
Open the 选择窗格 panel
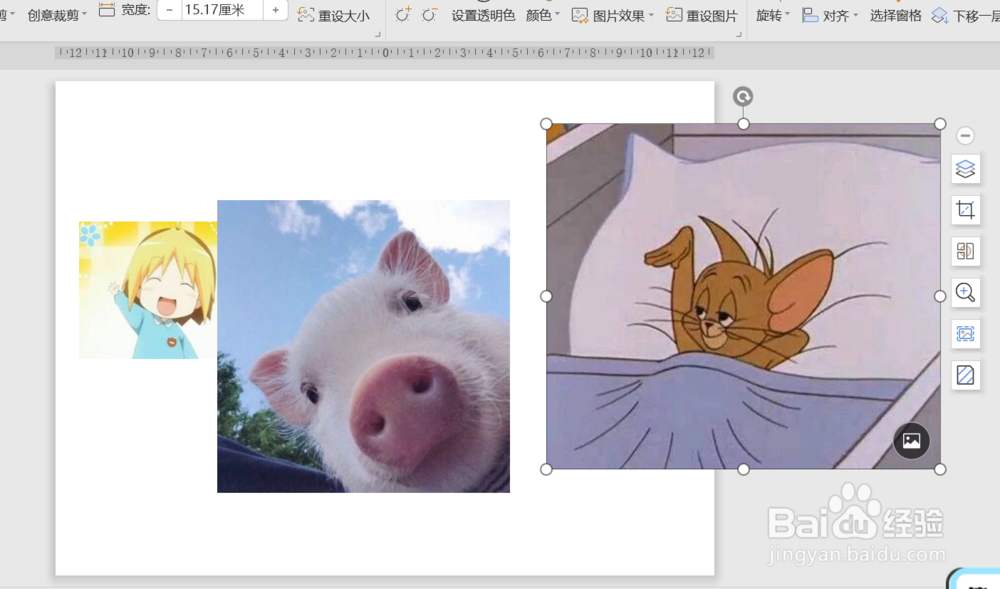895,15
